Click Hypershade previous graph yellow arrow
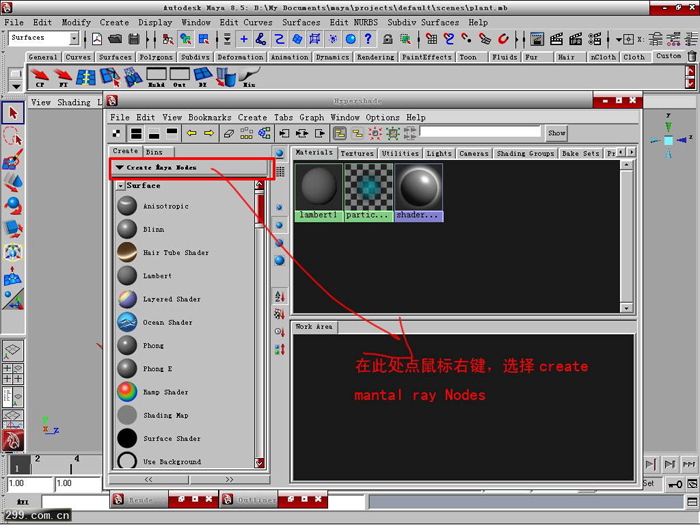Viewport: 700px width, 525px height. (192, 133)
